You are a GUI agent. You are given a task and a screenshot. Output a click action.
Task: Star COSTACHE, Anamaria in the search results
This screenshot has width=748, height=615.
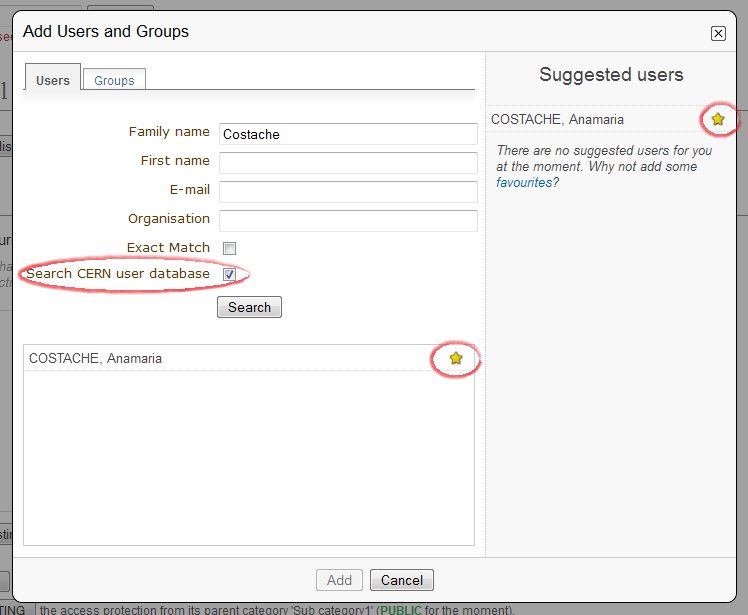[456, 358]
